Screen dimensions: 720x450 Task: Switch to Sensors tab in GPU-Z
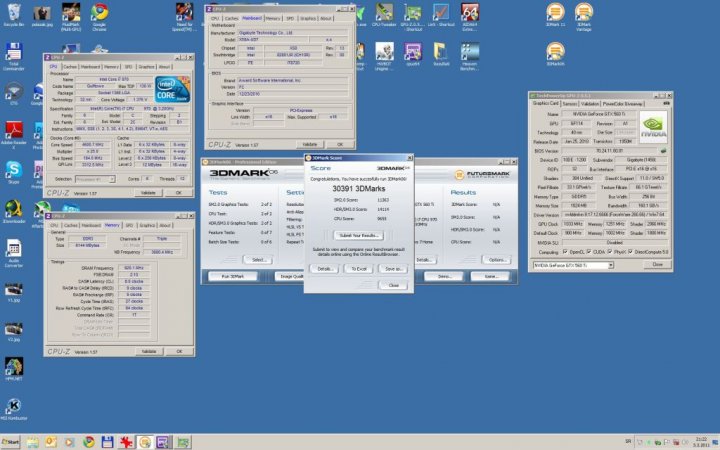[x=570, y=104]
